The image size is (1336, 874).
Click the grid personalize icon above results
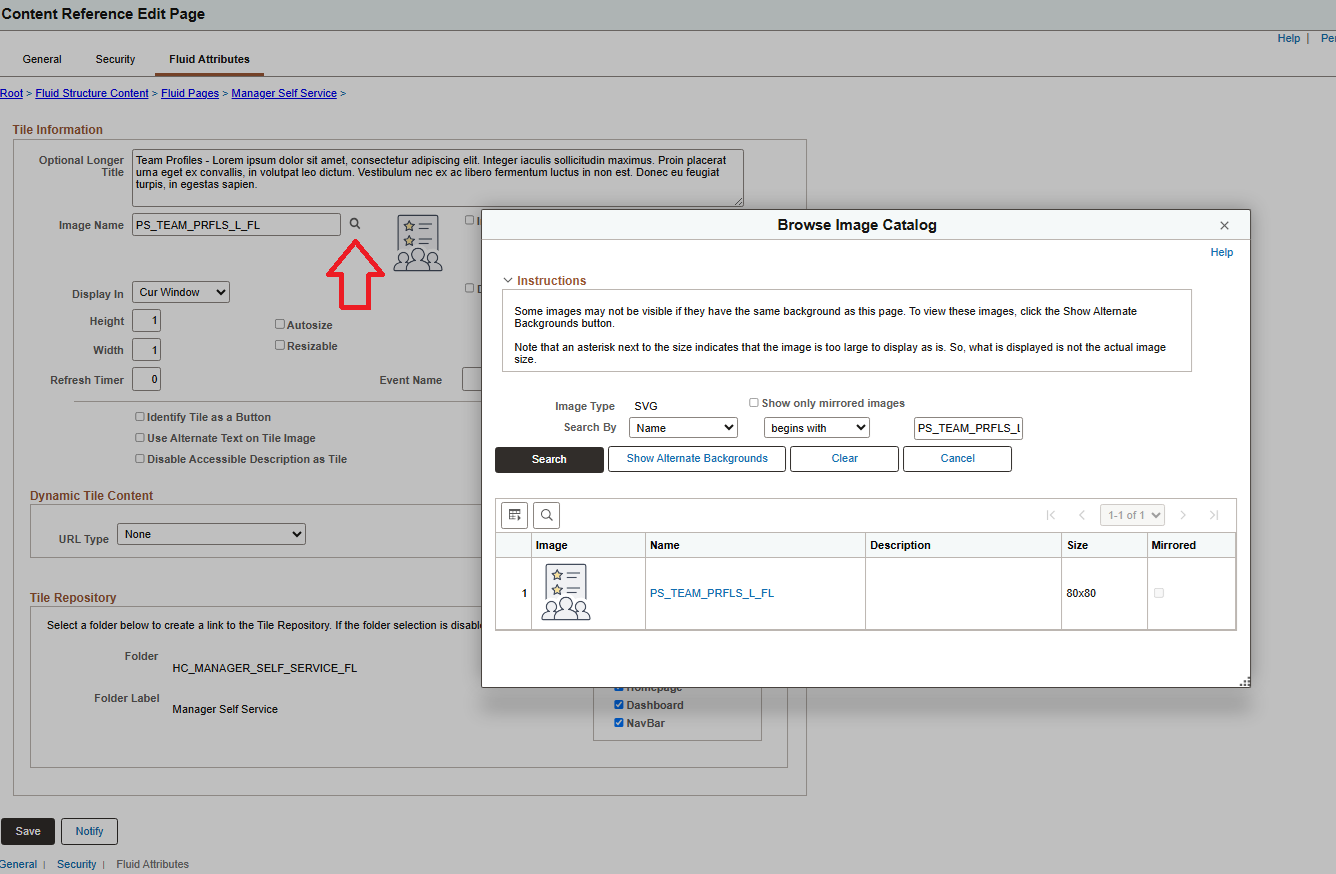click(514, 515)
